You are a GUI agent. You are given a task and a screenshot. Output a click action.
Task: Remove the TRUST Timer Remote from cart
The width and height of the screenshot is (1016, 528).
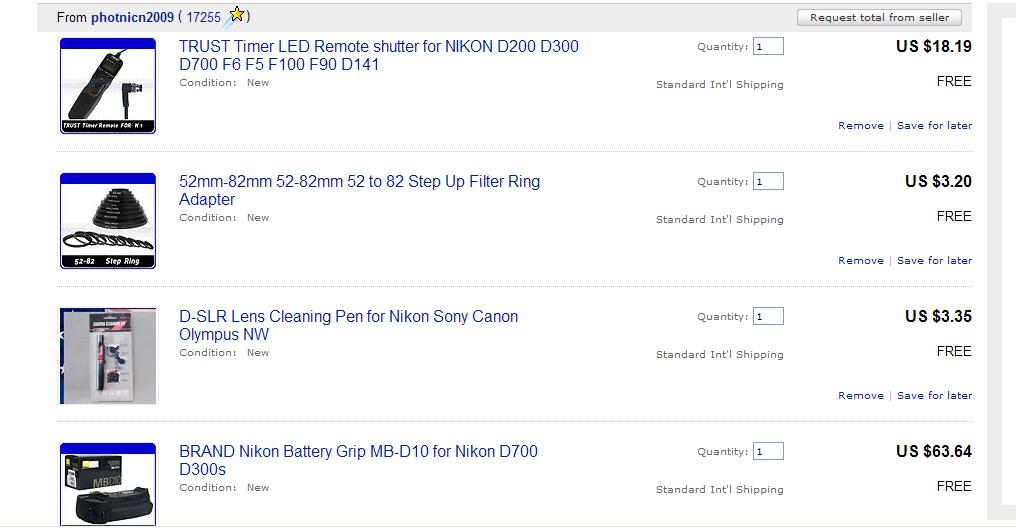(x=860, y=125)
